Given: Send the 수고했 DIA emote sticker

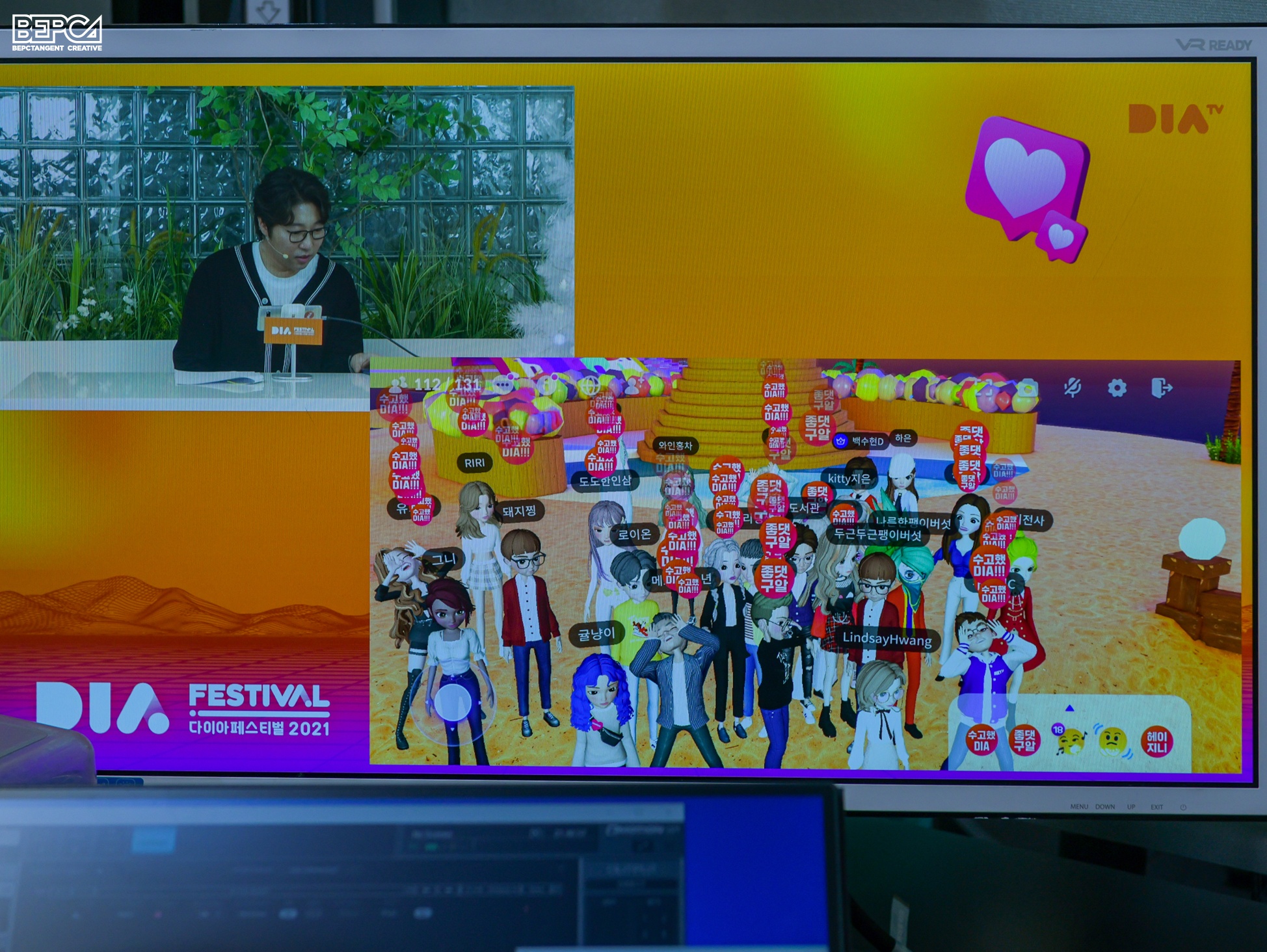Looking at the screenshot, I should coord(981,741).
